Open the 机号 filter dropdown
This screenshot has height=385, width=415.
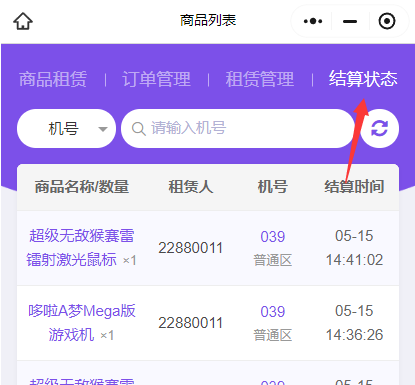[66, 129]
